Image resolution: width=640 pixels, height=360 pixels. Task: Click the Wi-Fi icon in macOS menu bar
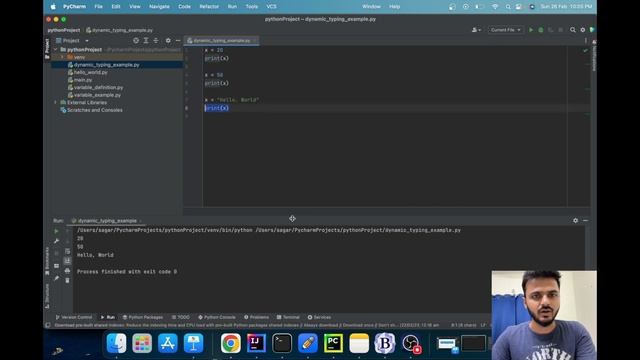[x=495, y=7]
